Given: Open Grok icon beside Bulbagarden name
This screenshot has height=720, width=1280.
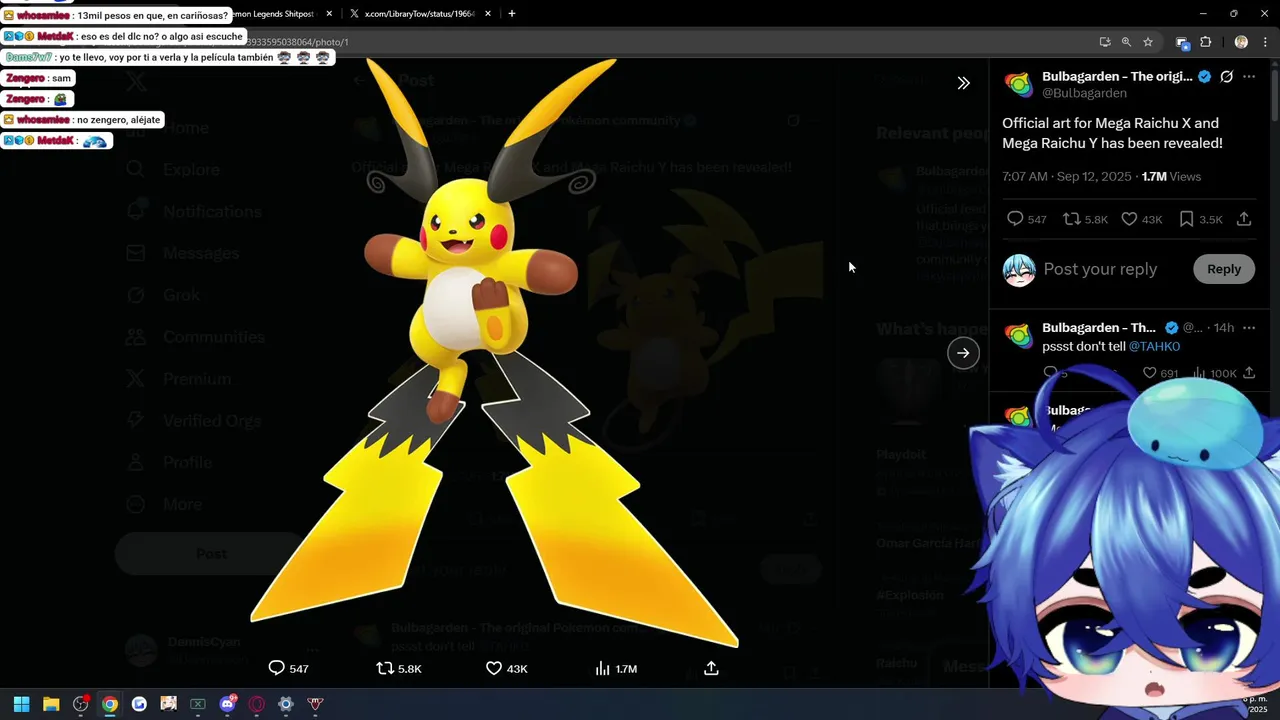Looking at the screenshot, I should (1226, 77).
